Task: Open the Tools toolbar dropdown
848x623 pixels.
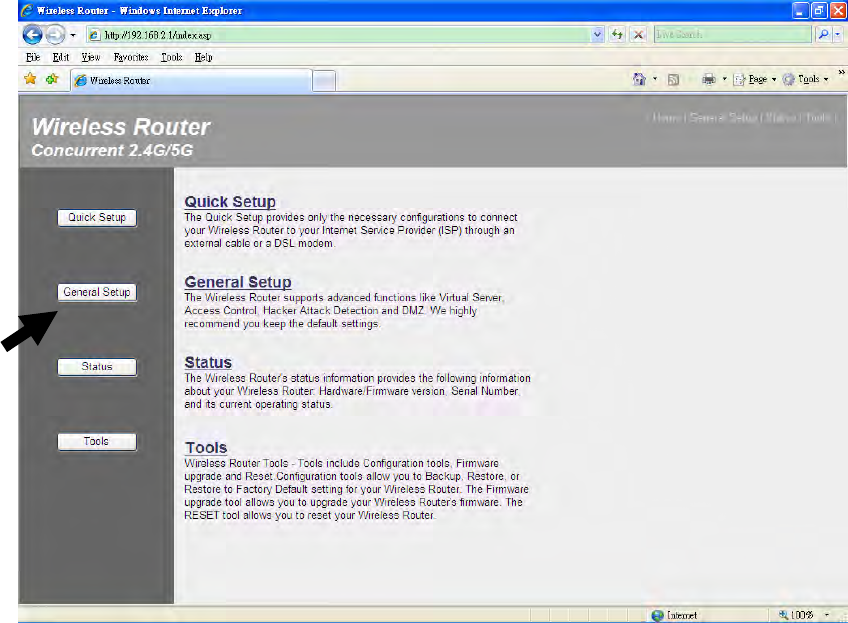Action: click(805, 79)
